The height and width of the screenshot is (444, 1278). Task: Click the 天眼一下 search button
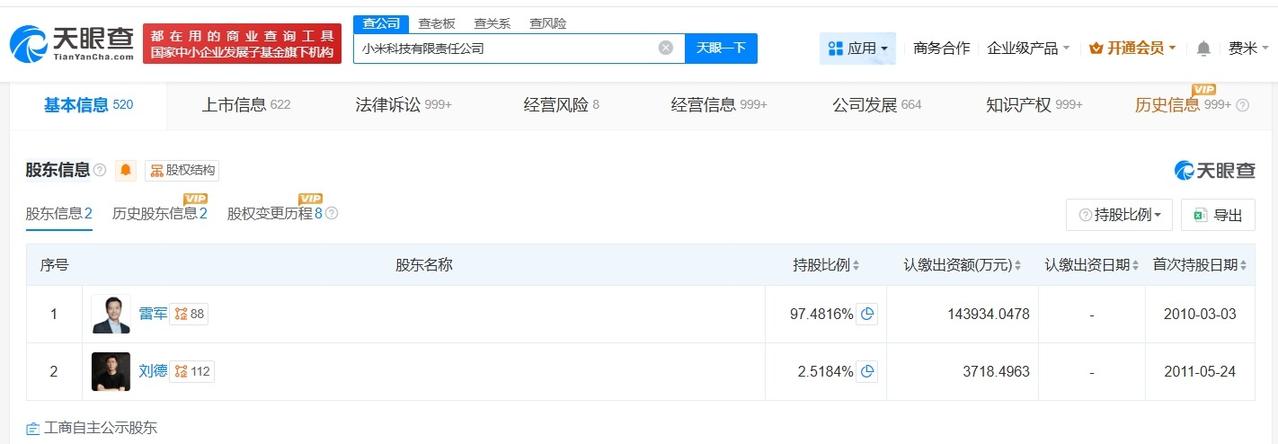coord(721,48)
